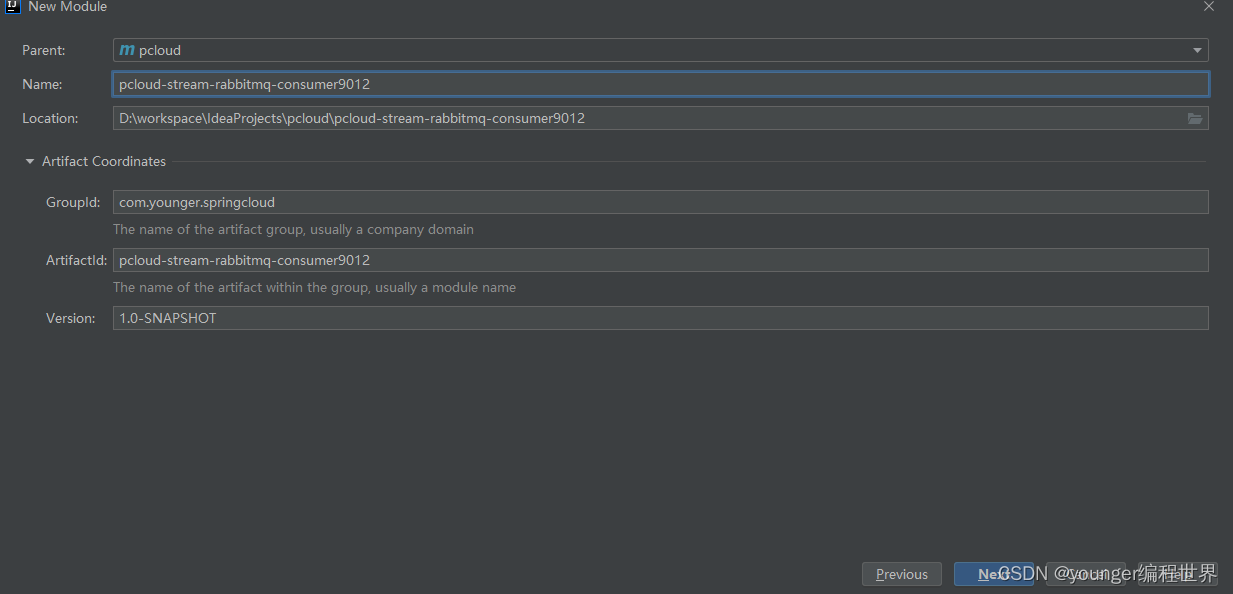
Task: Collapse the Artifact Coordinates section triangle
Action: click(30, 161)
